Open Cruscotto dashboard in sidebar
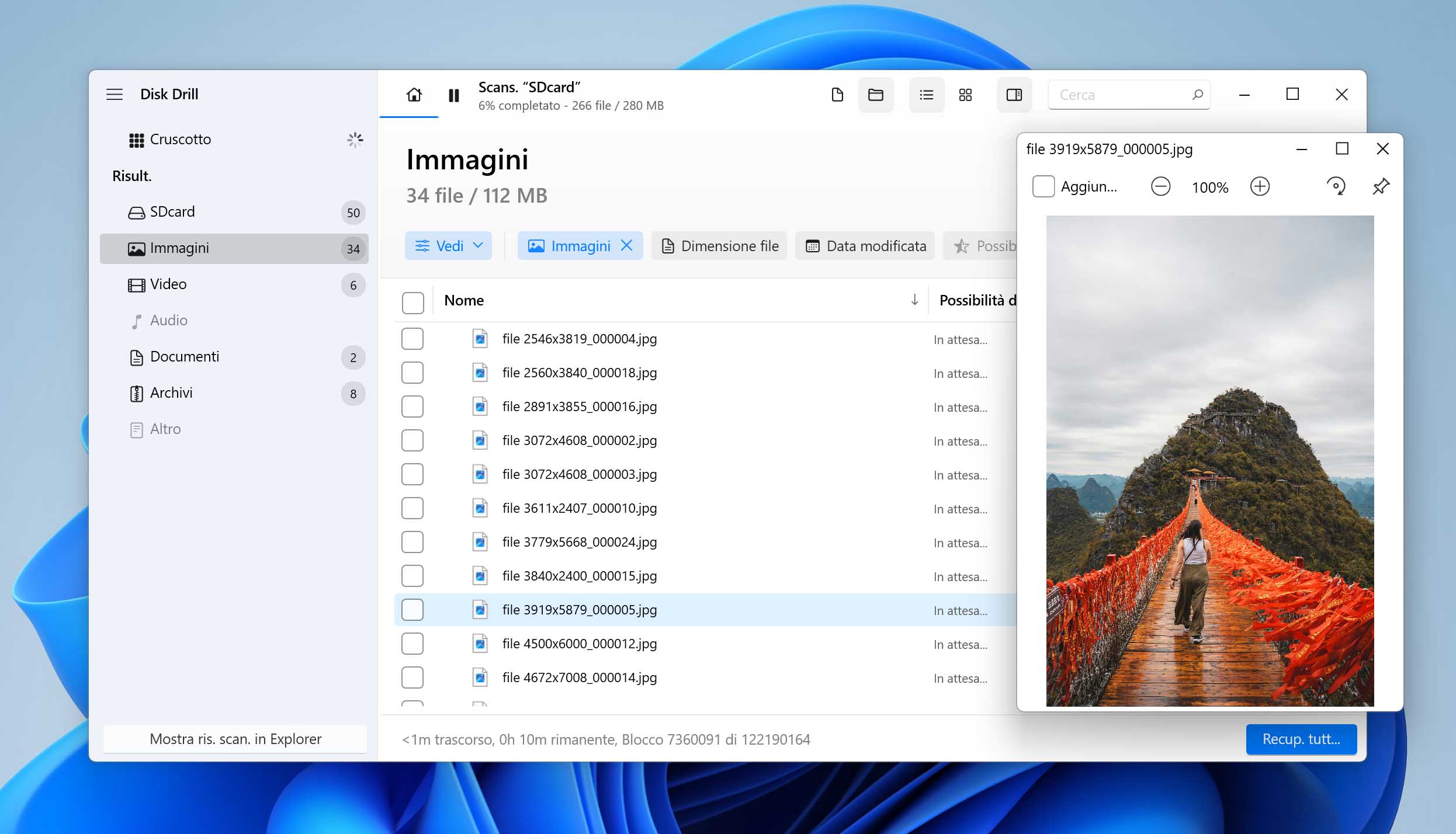Viewport: 1456px width, 834px height. (234, 139)
